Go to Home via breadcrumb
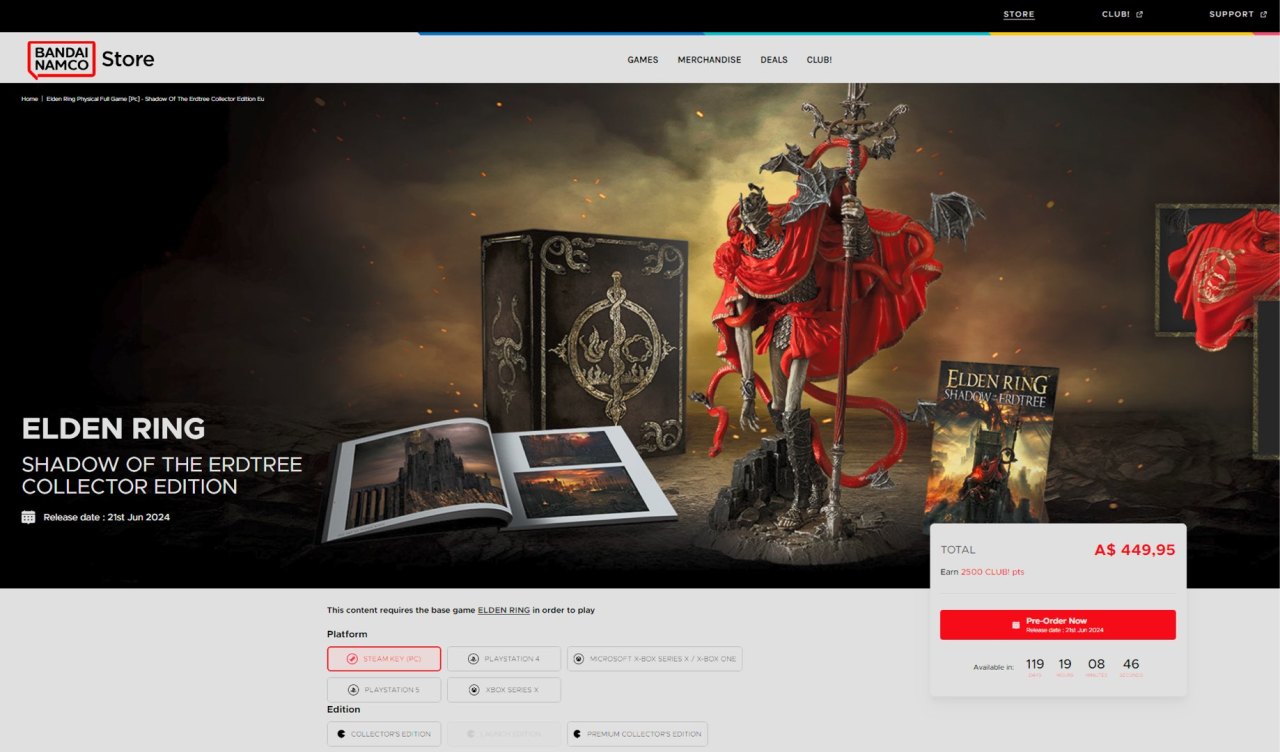Image resolution: width=1280 pixels, height=752 pixels. pyautogui.click(x=30, y=99)
